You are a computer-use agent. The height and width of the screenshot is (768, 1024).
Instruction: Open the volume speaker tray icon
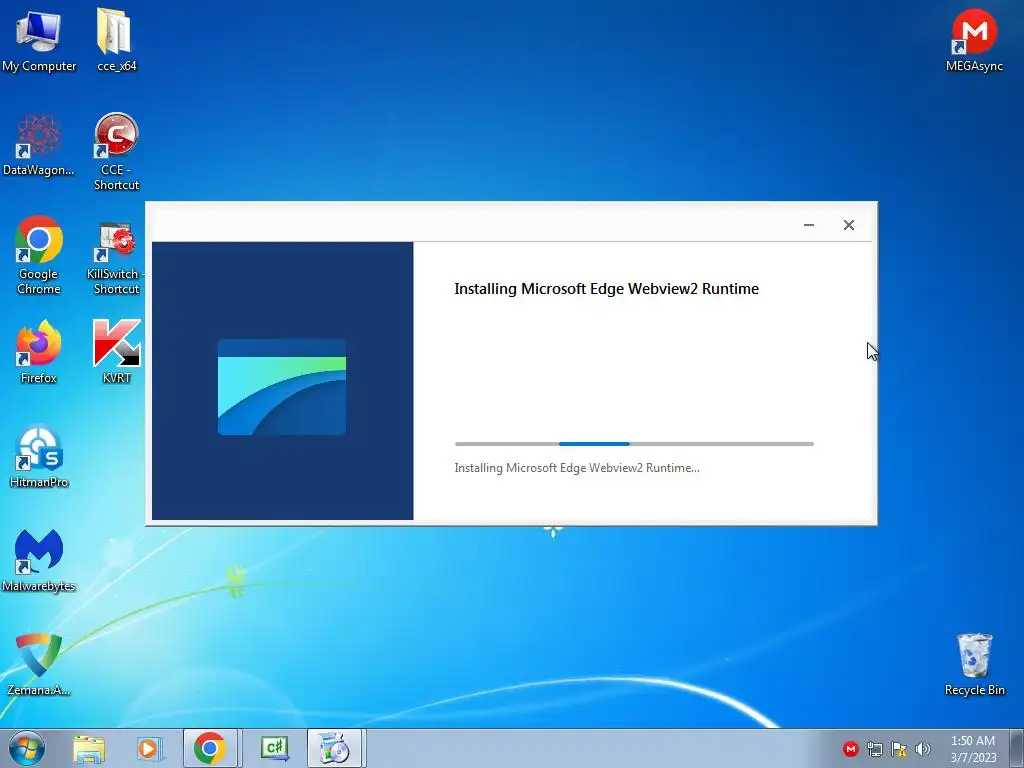pos(923,749)
